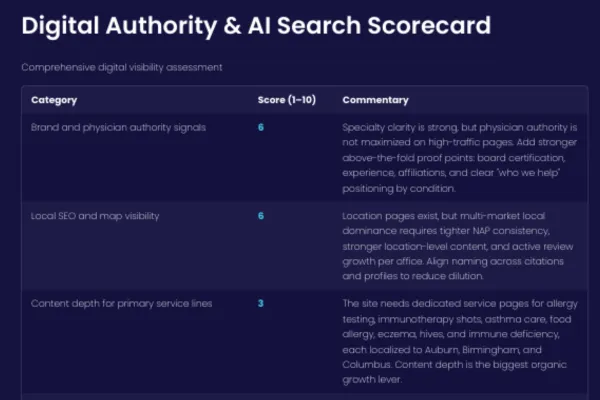The width and height of the screenshot is (600, 400).
Task: Click the Specialty clarity commentary paragraph
Action: point(460,158)
